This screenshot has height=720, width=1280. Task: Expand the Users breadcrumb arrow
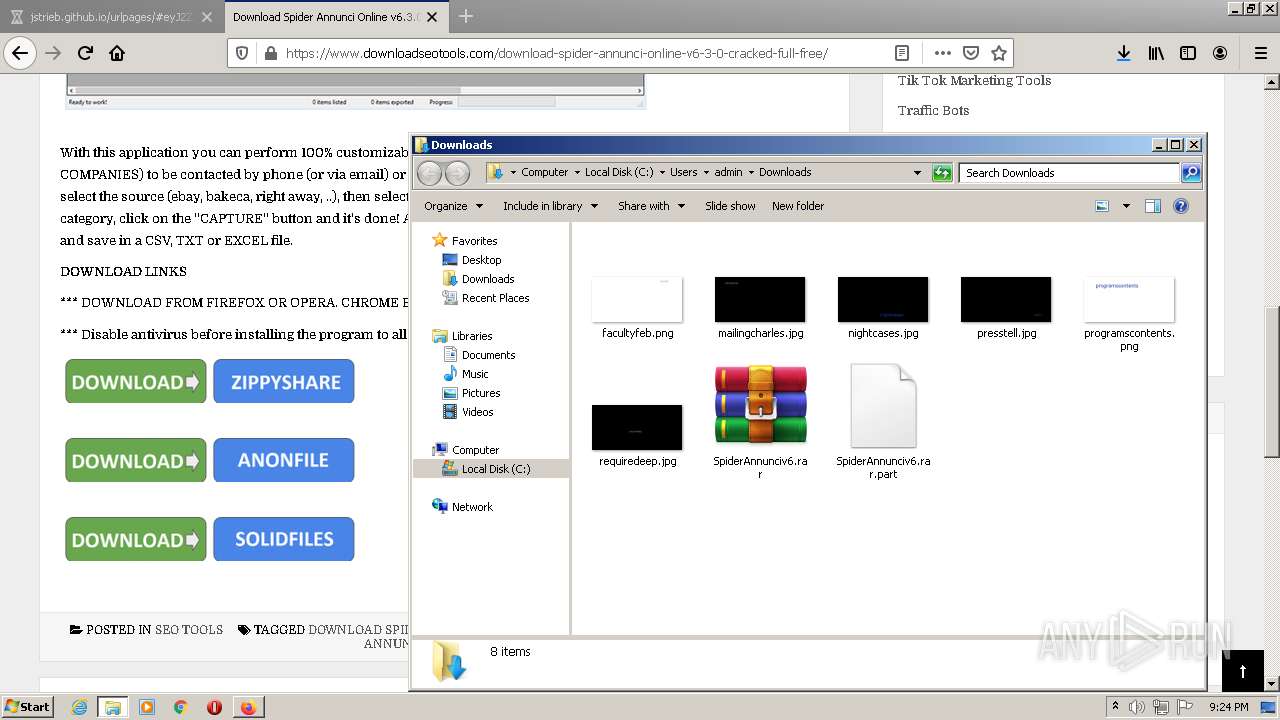tap(706, 172)
